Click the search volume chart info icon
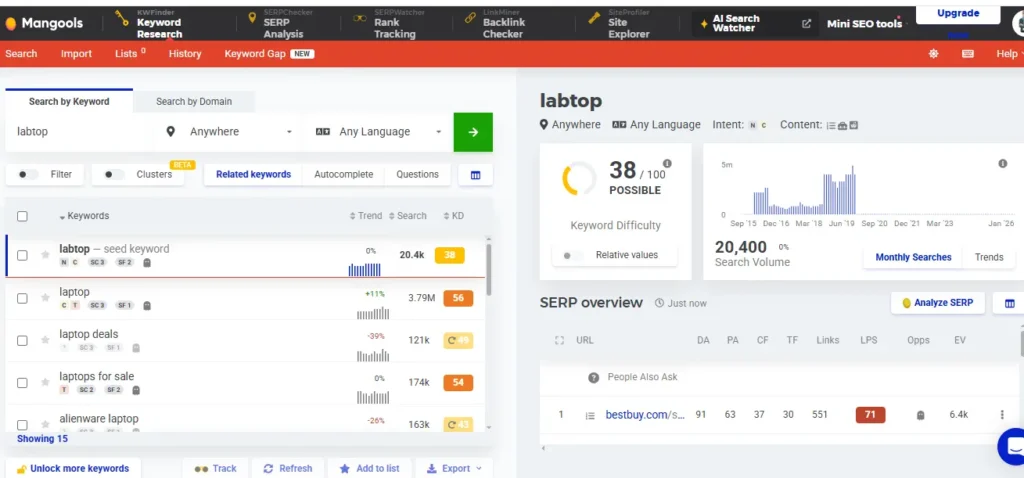This screenshot has width=1024, height=478. 1002,163
